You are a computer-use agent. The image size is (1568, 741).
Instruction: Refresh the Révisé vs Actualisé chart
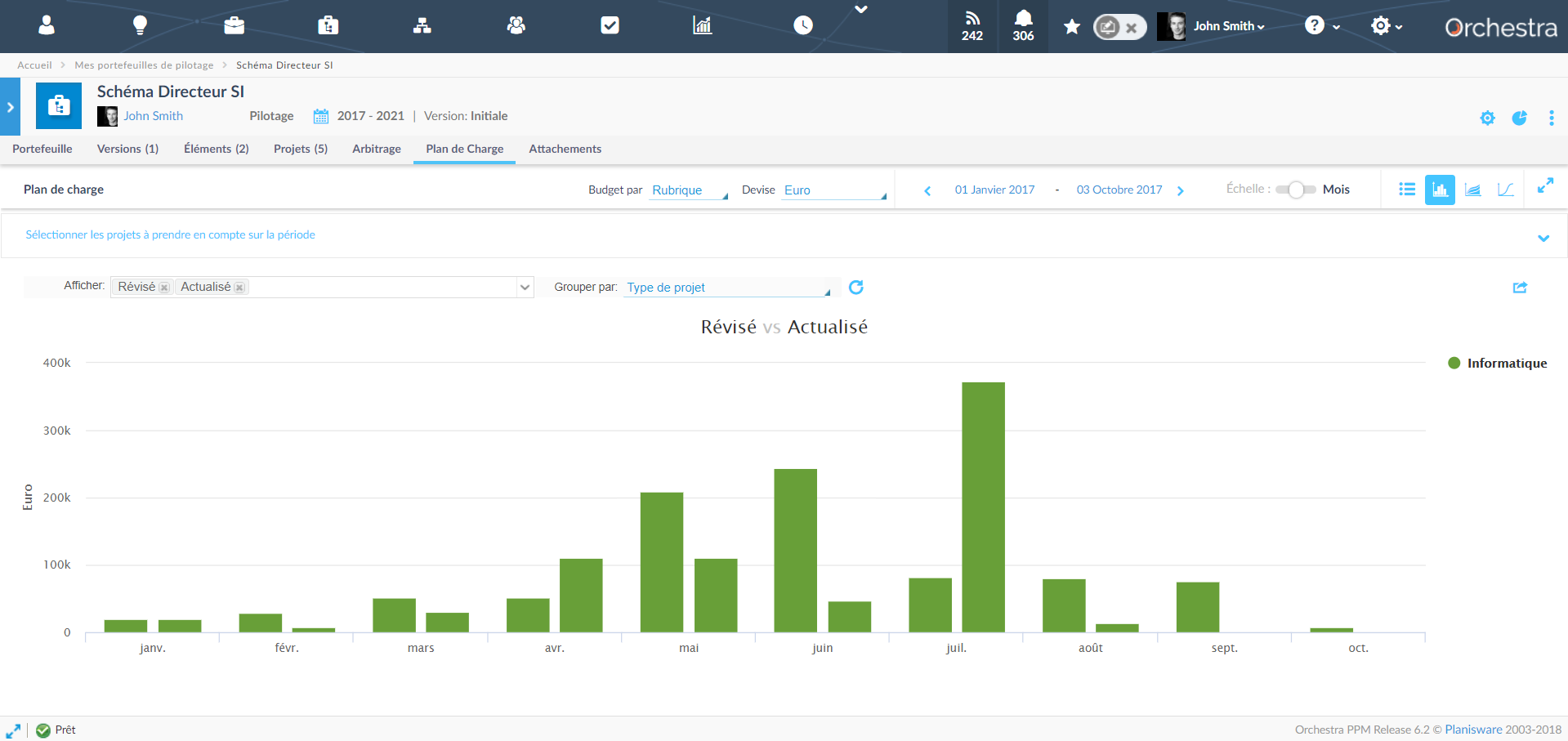point(855,287)
